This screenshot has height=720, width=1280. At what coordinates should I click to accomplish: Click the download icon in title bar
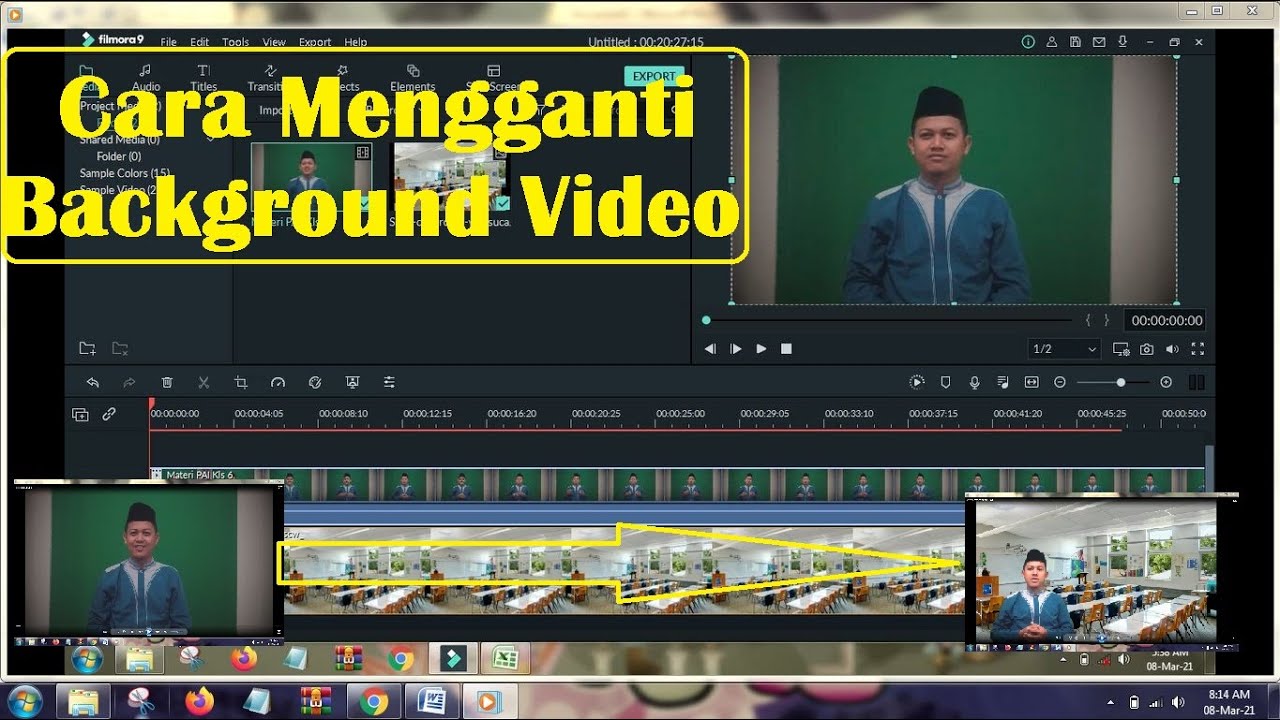click(1123, 42)
